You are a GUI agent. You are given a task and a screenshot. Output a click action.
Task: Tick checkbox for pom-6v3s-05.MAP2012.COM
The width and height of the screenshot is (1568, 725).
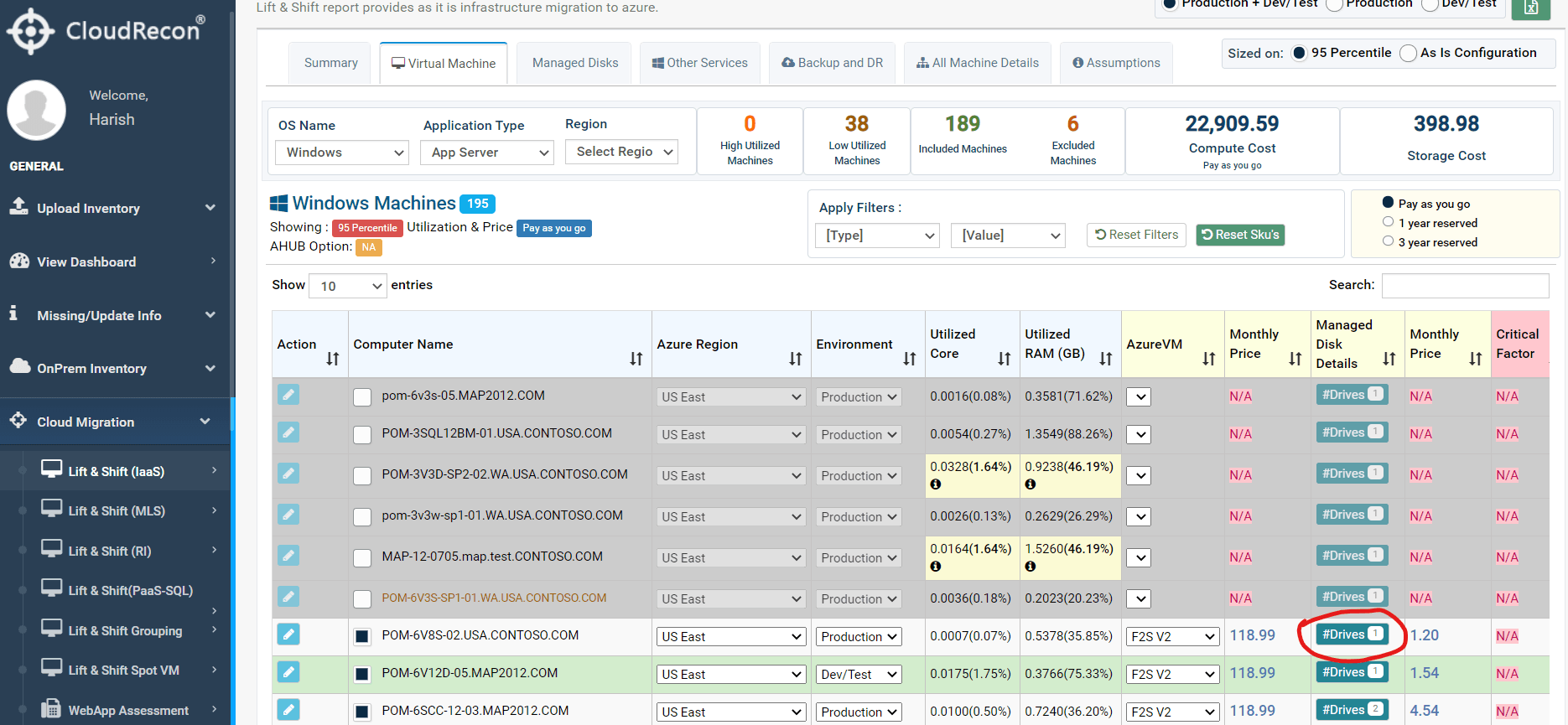tap(362, 397)
